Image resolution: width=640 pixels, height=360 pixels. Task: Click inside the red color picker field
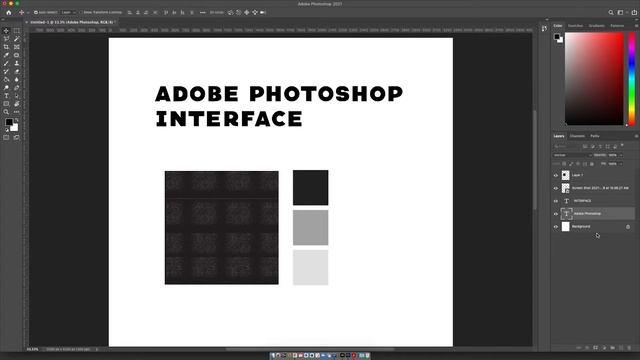point(594,79)
